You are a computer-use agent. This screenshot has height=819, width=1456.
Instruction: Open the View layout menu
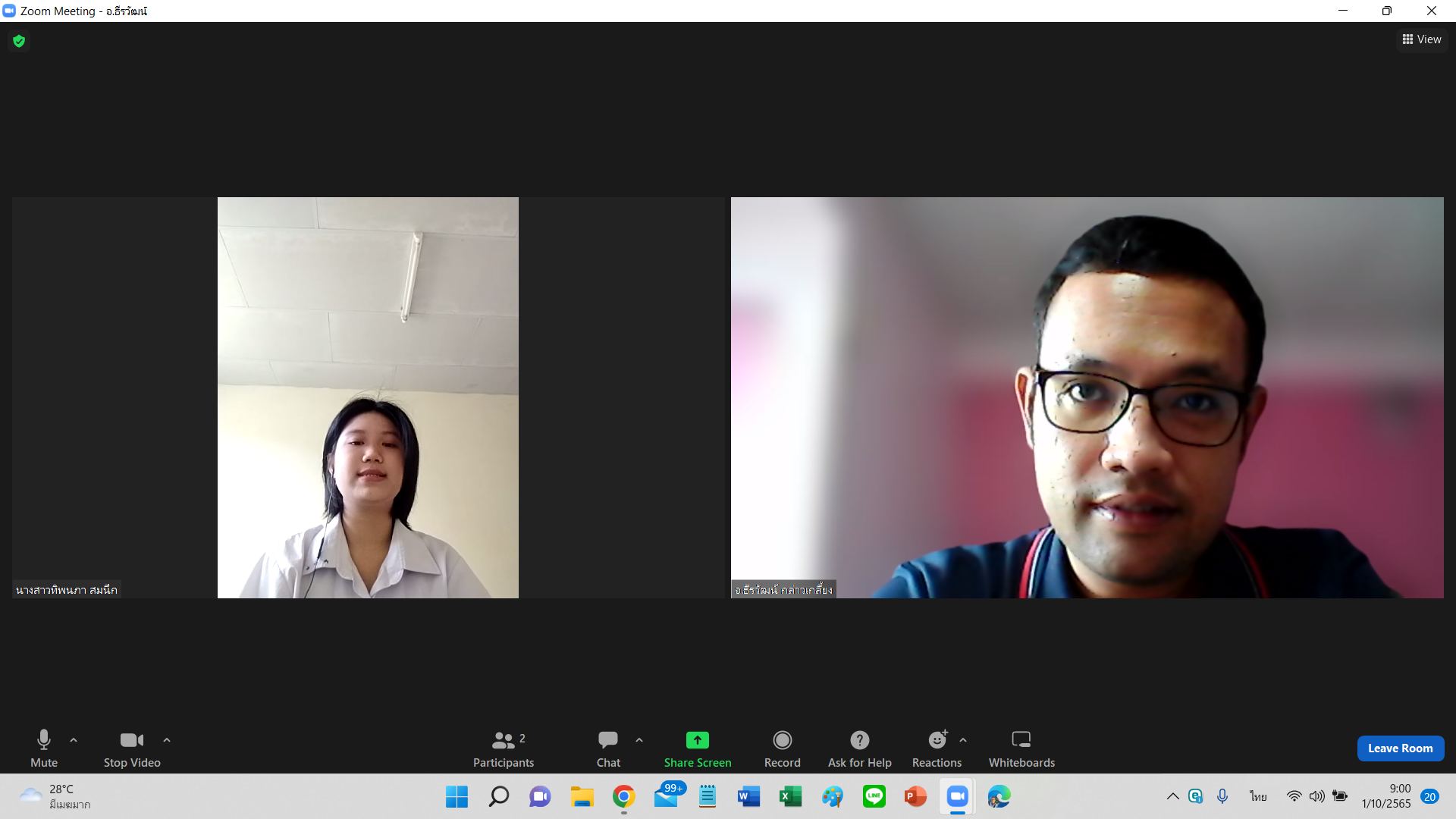pyautogui.click(x=1422, y=39)
